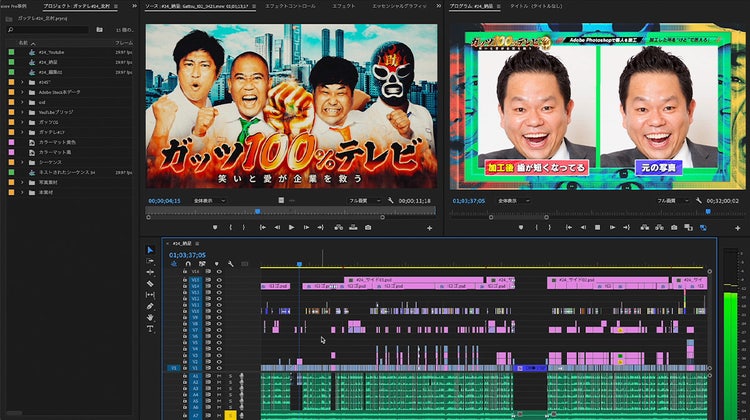Open Program monitor zoom level dropdown
Screen dimensions: 750x420
513,201
